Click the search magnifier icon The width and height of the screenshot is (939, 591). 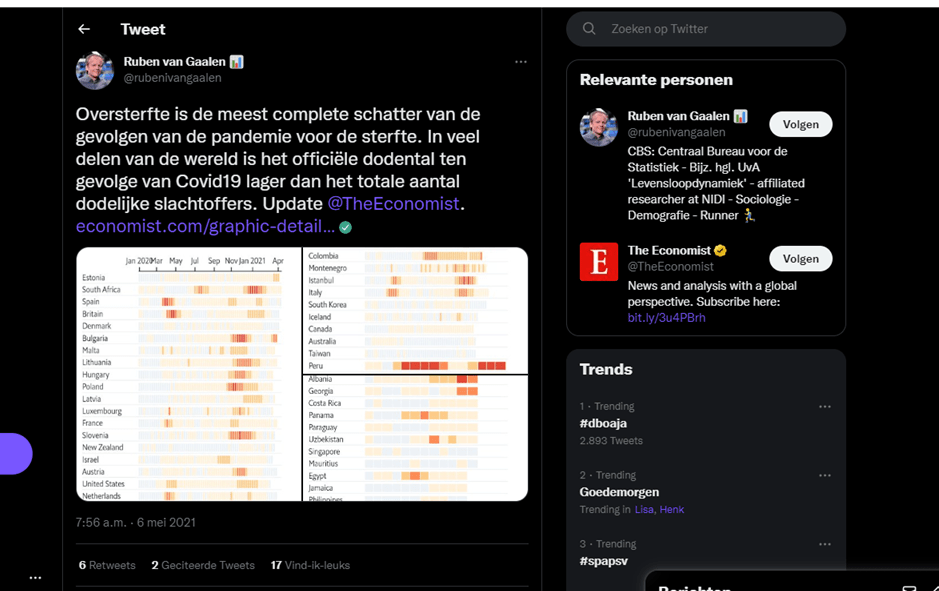point(590,29)
